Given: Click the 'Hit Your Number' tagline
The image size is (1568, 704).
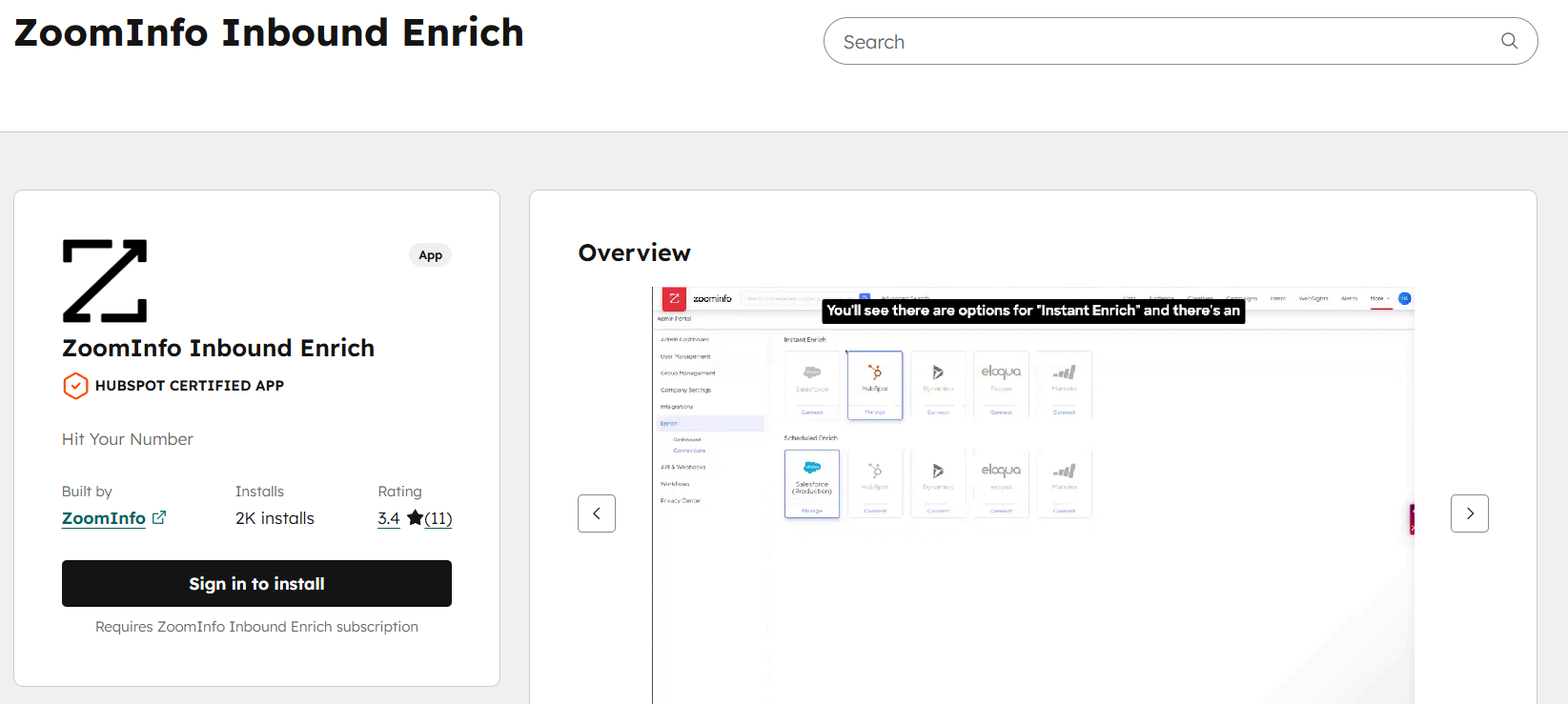Looking at the screenshot, I should 128,439.
